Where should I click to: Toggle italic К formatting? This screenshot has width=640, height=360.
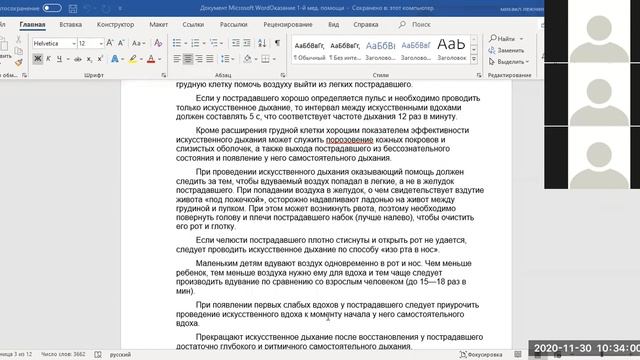[x=48, y=59]
